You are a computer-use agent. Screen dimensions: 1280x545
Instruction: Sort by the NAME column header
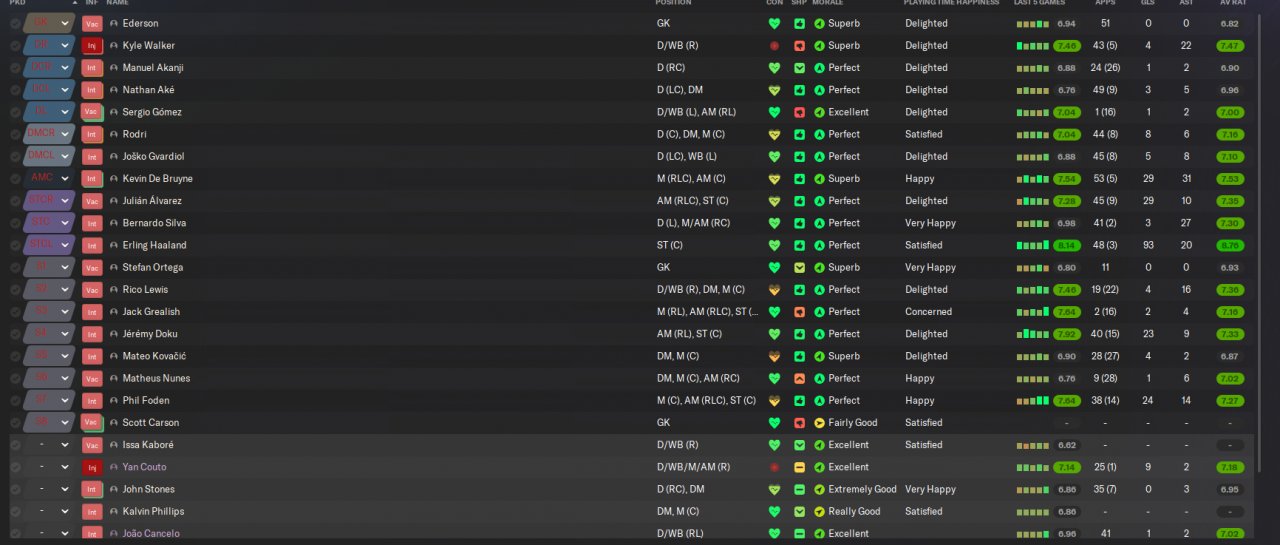117,3
